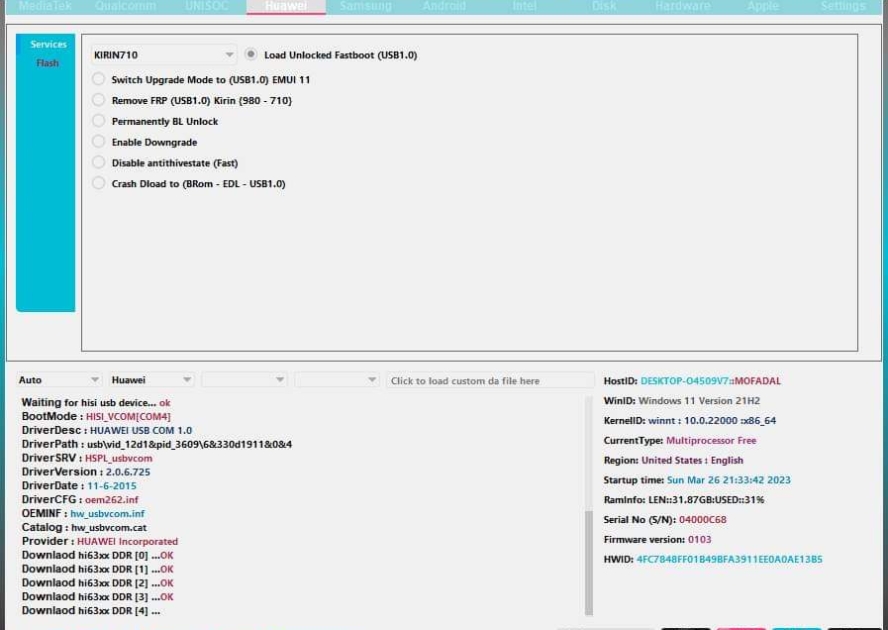Switch to the MediaTek tab
888x630 pixels.
pyautogui.click(x=45, y=6)
